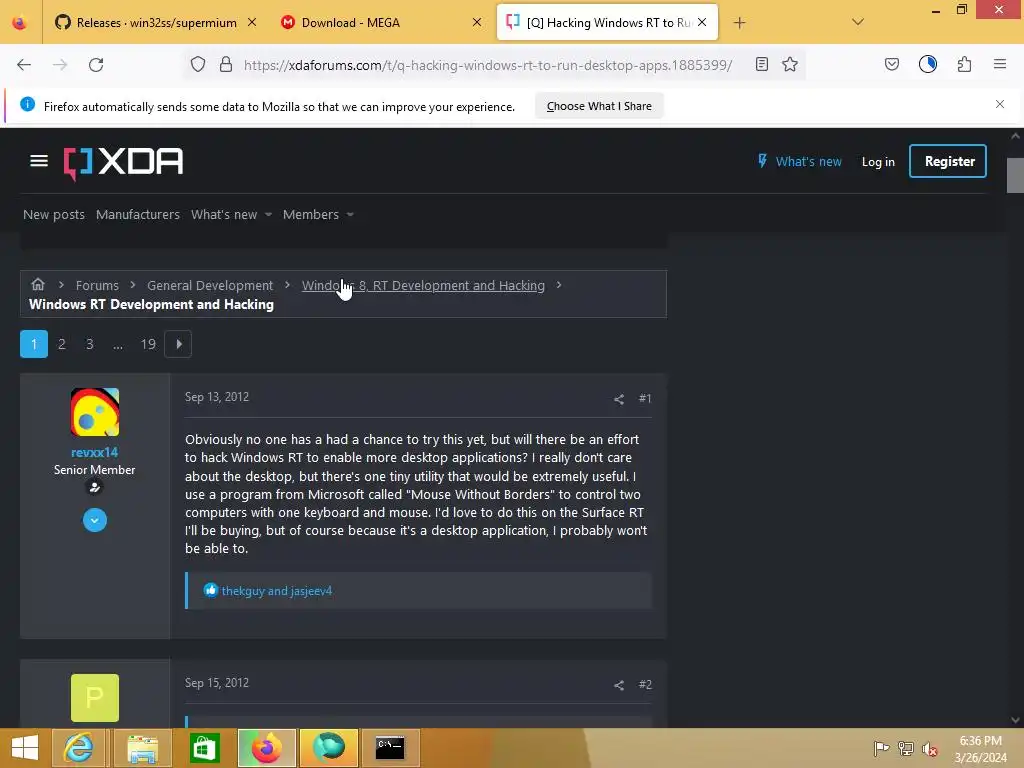Open the tracking protection shield icon
The width and height of the screenshot is (1024, 768).
(x=198, y=65)
